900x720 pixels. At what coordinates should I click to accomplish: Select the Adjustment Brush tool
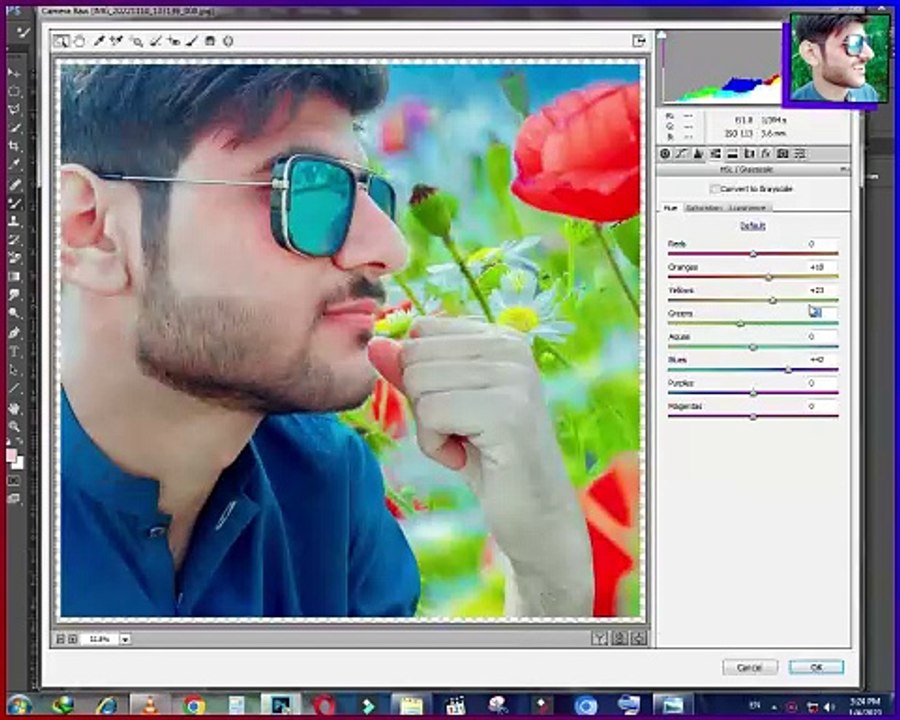pyautogui.click(x=192, y=41)
